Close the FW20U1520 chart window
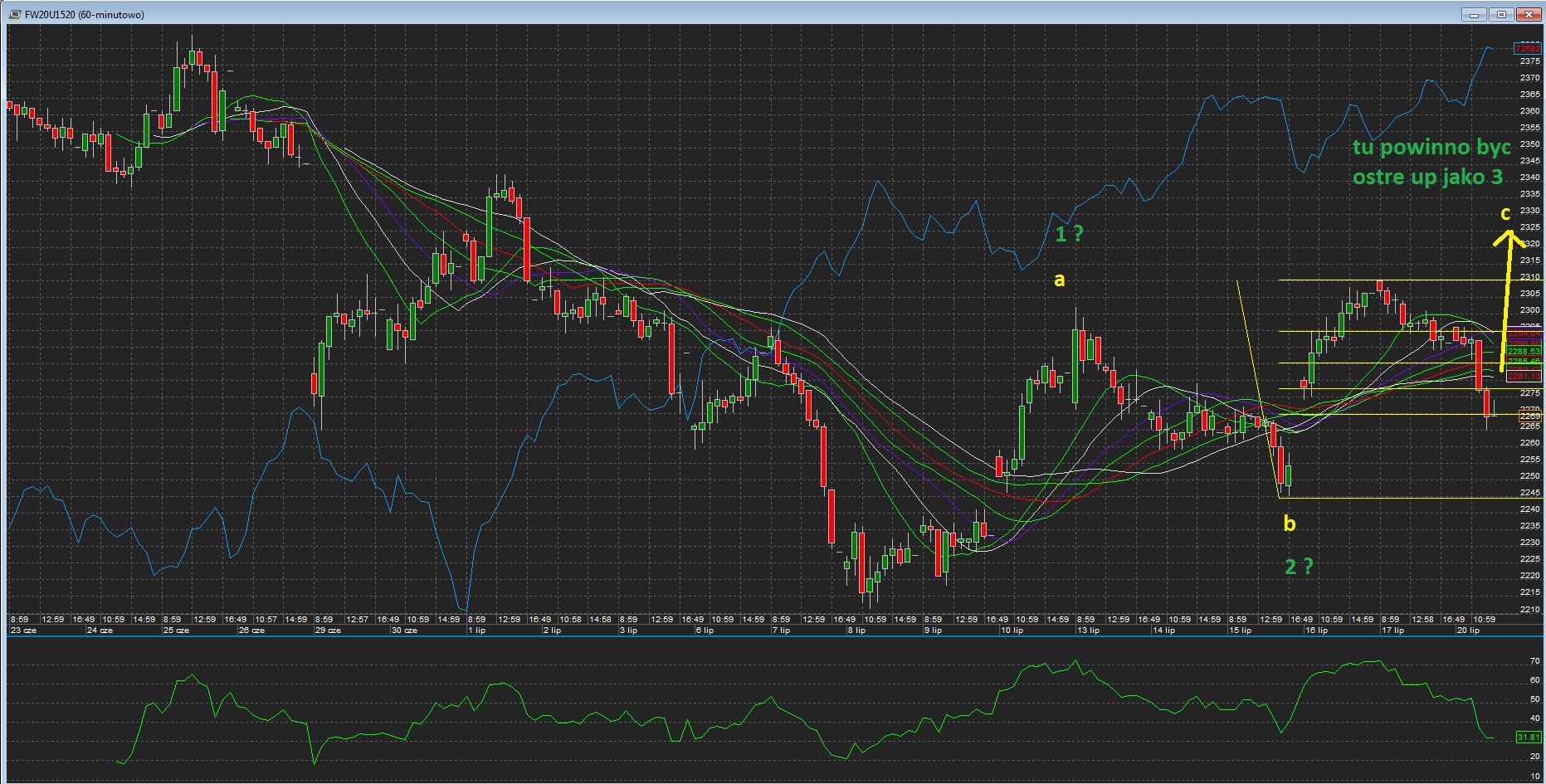This screenshot has height=784, width=1546. point(1529,14)
